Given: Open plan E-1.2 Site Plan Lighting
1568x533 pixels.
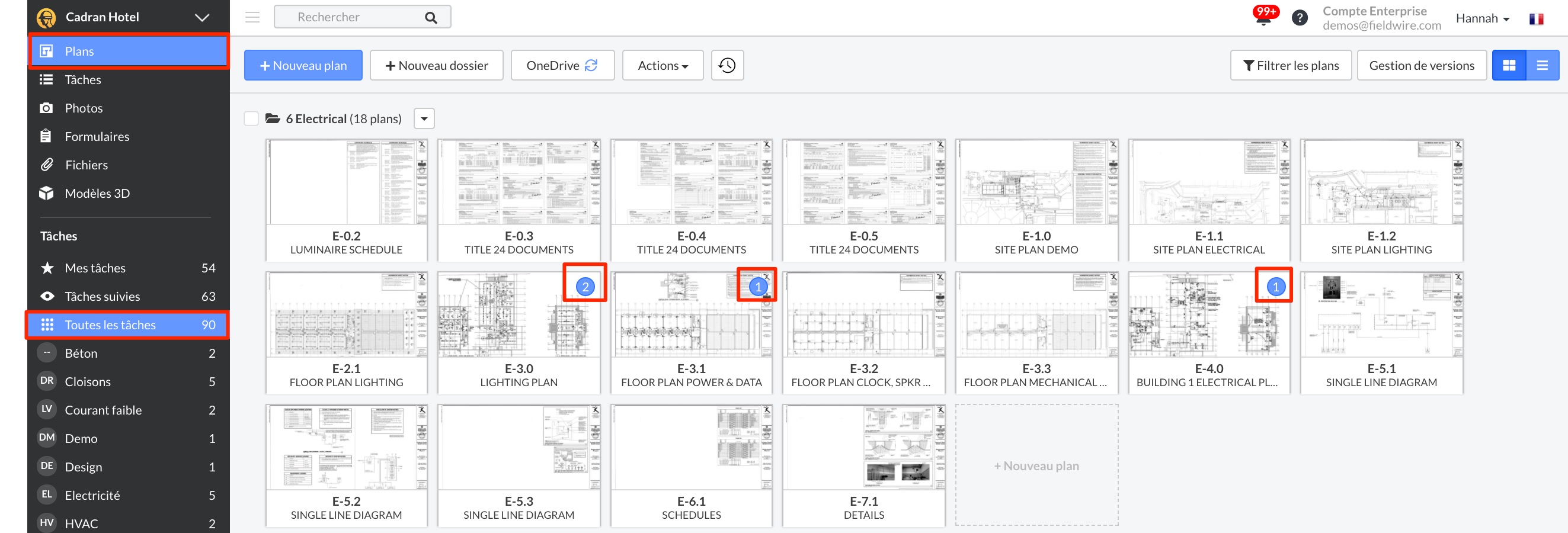Looking at the screenshot, I should [x=1382, y=200].
